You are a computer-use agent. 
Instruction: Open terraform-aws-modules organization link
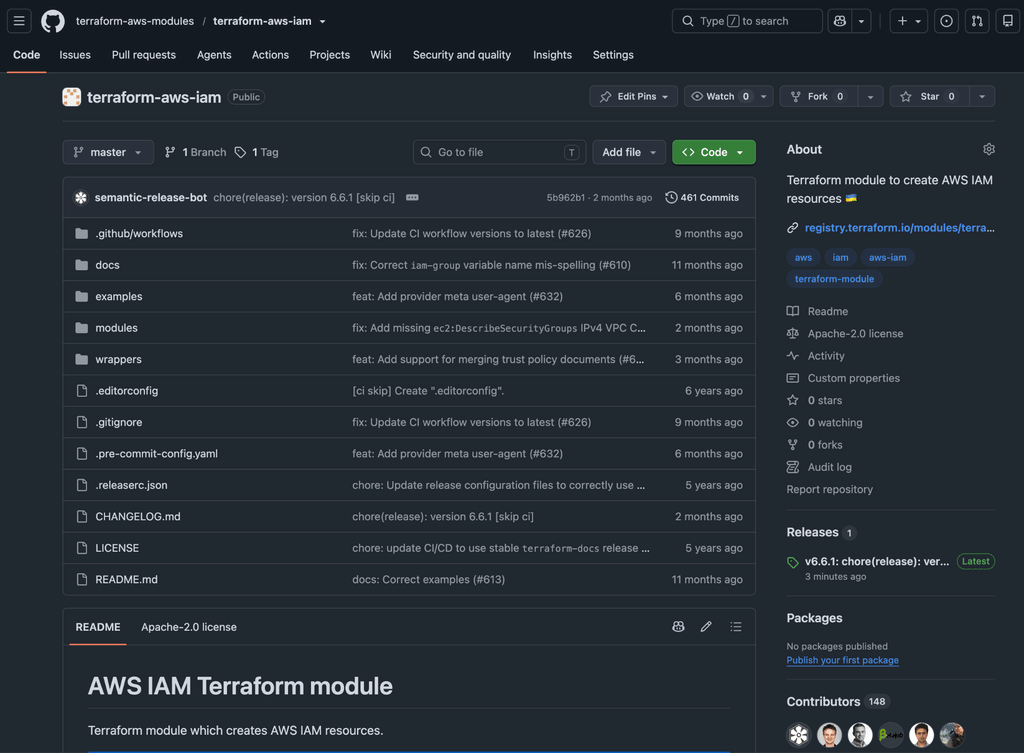click(135, 21)
